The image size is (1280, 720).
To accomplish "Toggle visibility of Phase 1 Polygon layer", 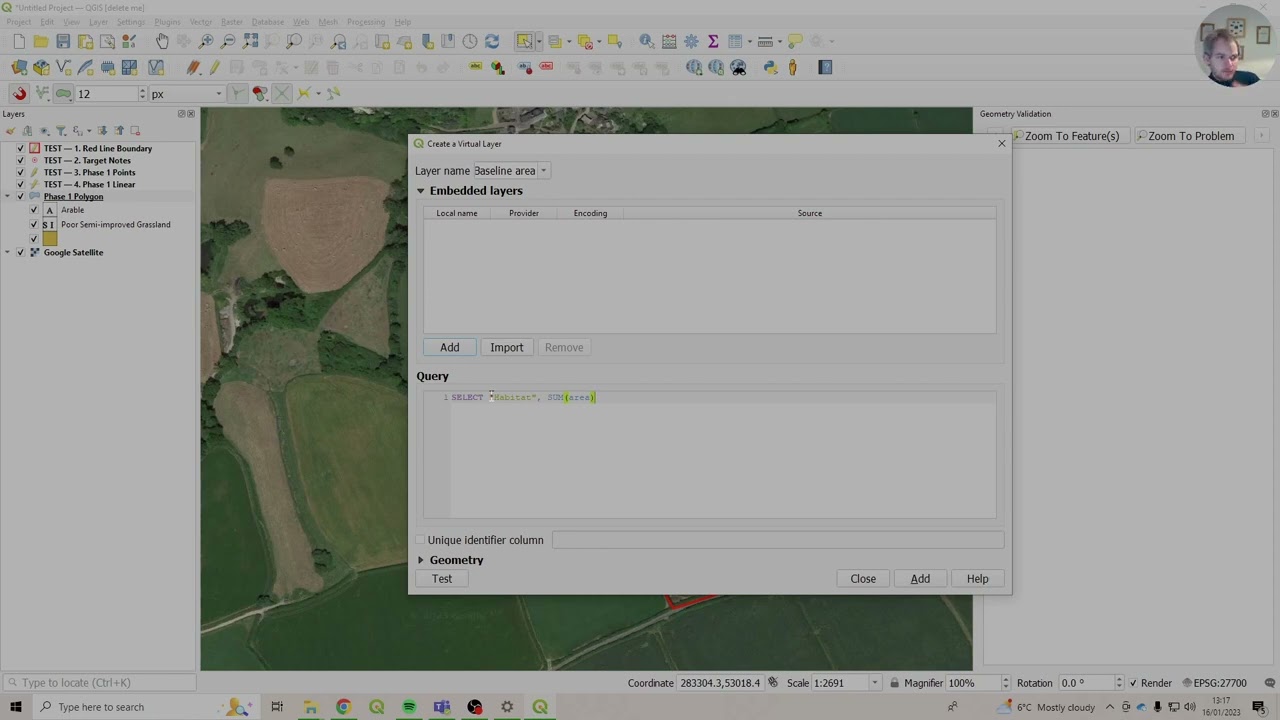I will (x=20, y=196).
